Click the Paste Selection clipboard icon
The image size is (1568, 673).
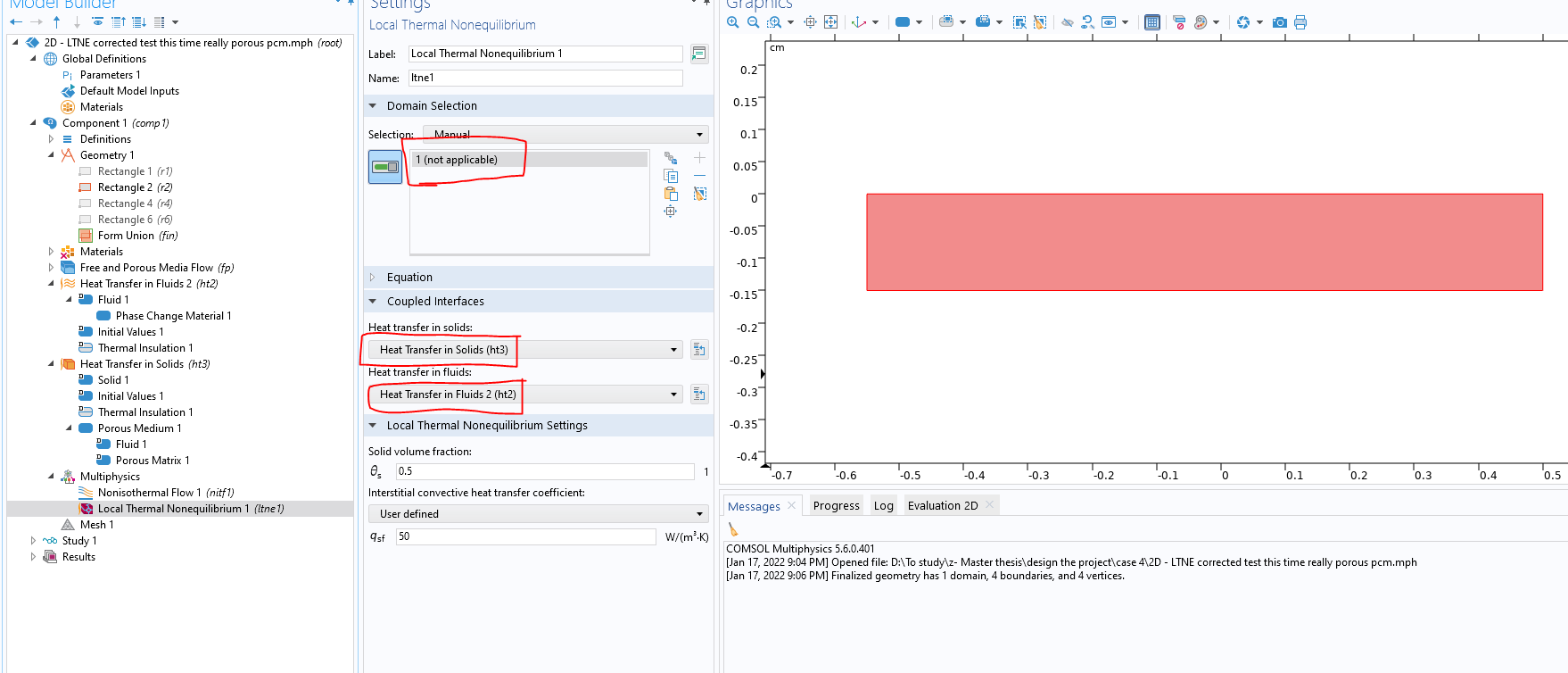671,194
